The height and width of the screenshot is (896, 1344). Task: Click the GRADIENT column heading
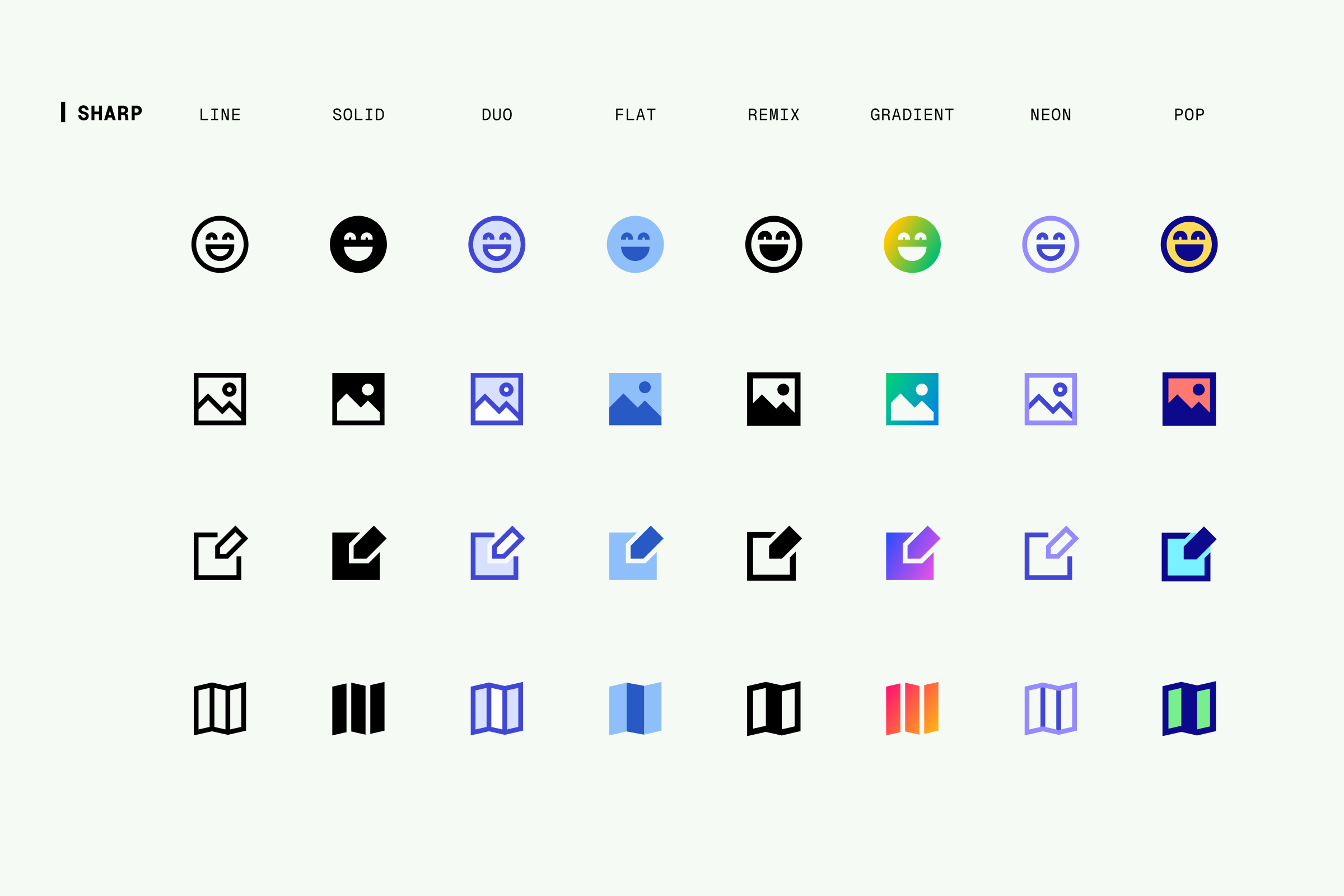pos(912,115)
